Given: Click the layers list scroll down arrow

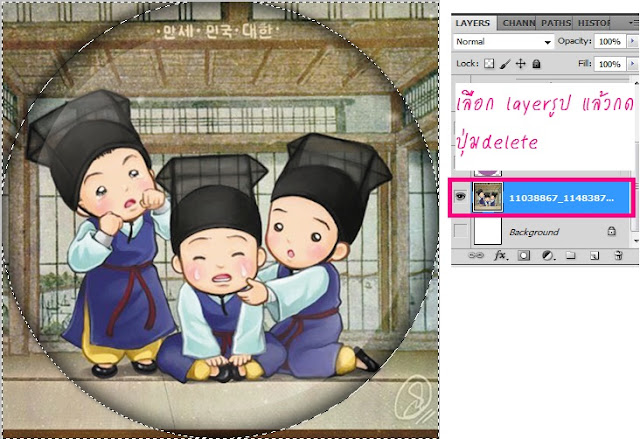Looking at the screenshot, I should (x=636, y=241).
